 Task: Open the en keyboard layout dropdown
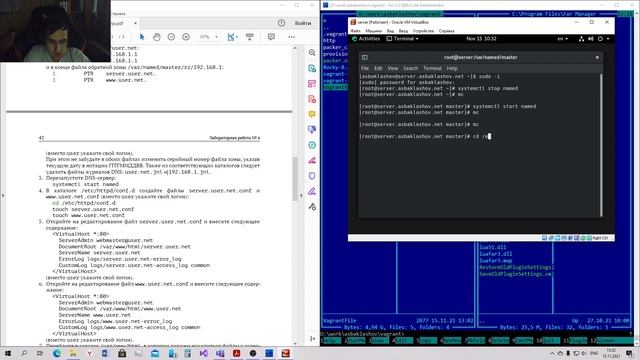pos(563,39)
